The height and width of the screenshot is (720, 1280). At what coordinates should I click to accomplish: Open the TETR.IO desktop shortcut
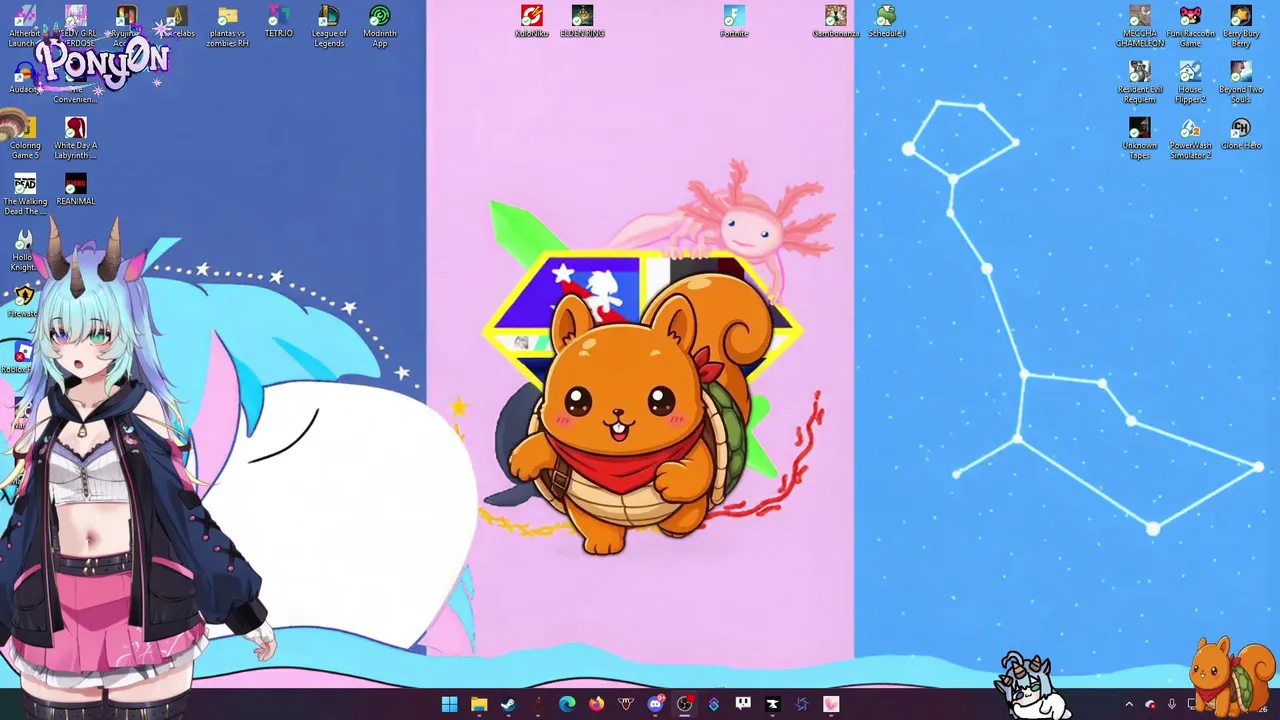click(278, 22)
